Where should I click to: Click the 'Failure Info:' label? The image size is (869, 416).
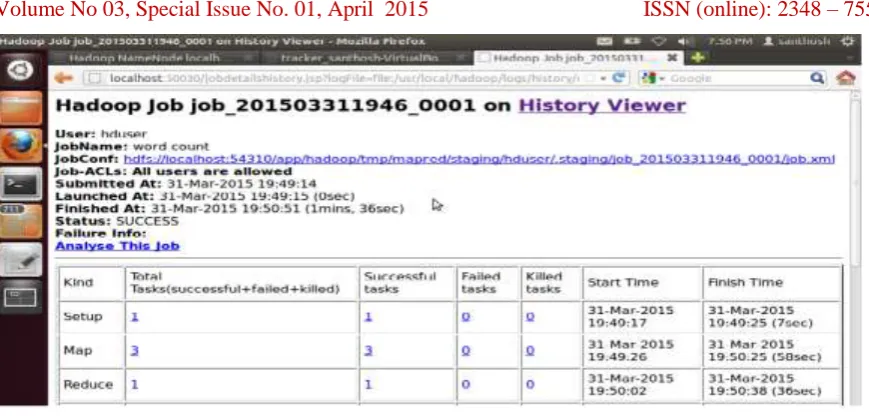tap(101, 233)
